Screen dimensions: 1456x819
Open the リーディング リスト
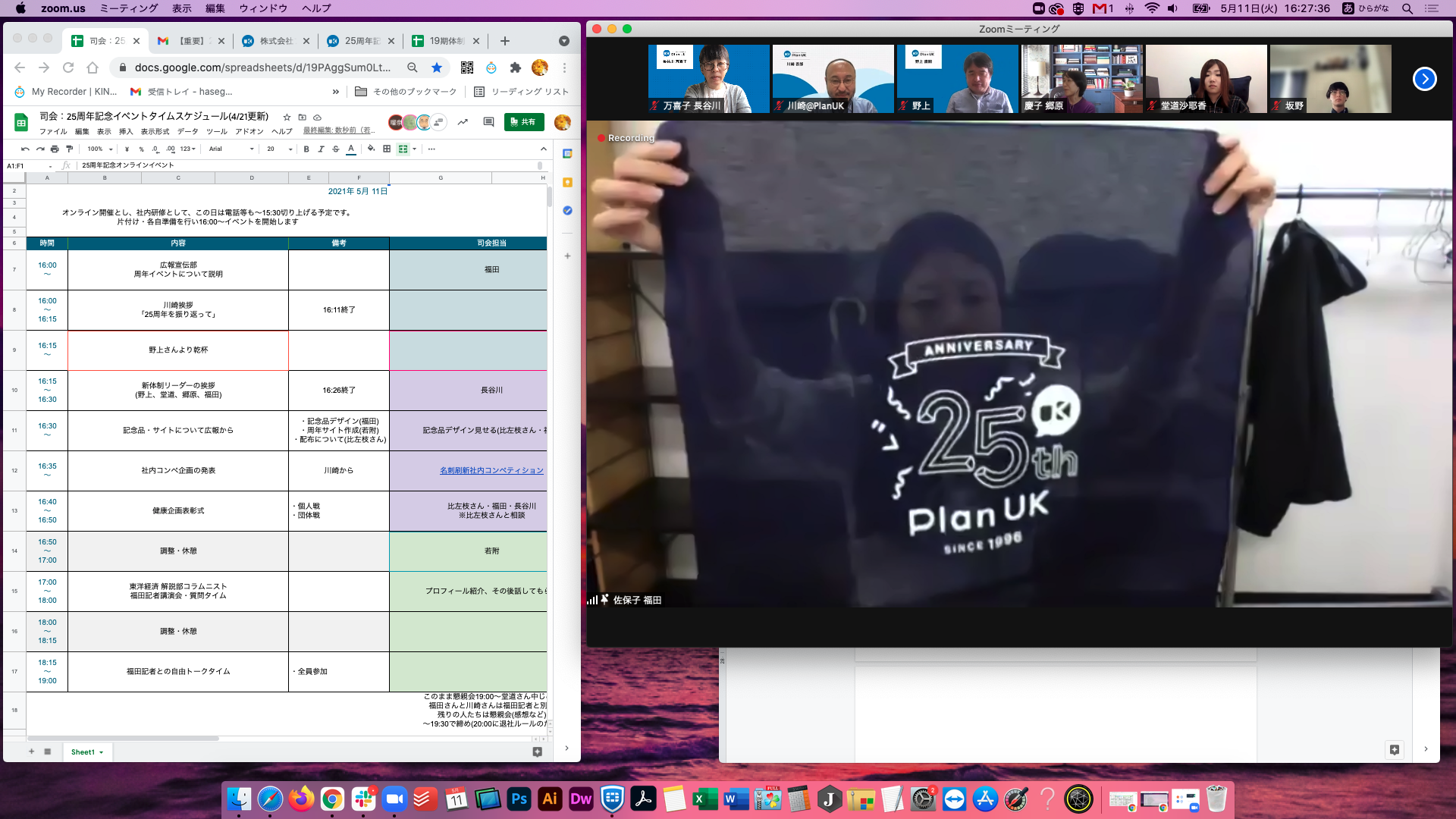521,92
